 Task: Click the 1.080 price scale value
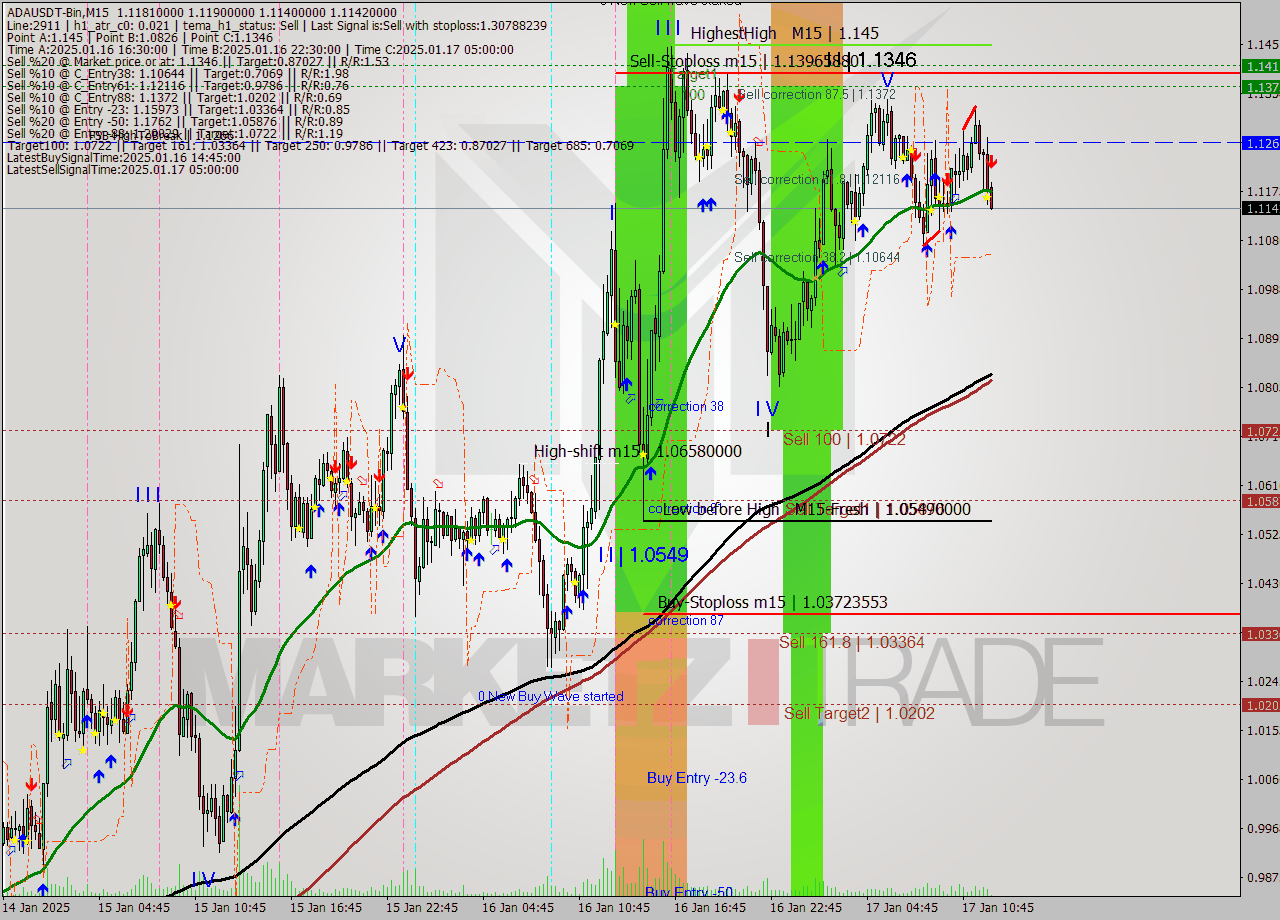[1262, 388]
